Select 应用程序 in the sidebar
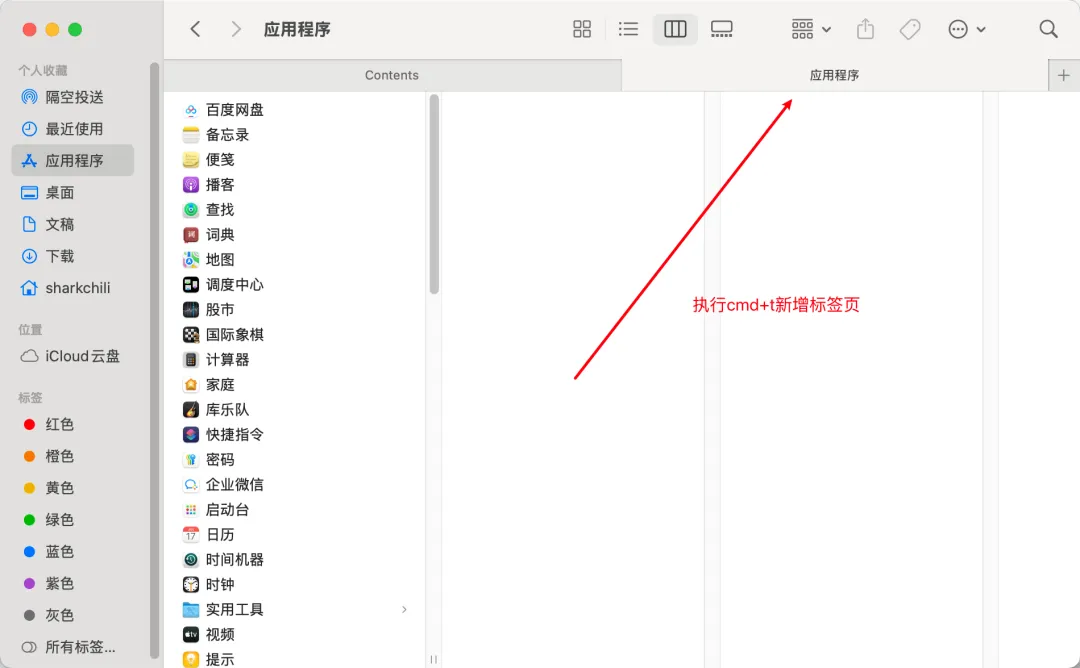The image size is (1080, 668). (73, 160)
